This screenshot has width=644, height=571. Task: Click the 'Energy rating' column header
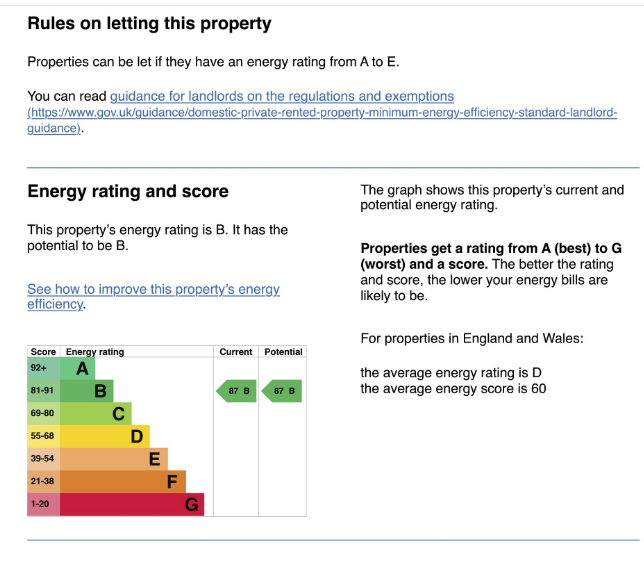(95, 352)
